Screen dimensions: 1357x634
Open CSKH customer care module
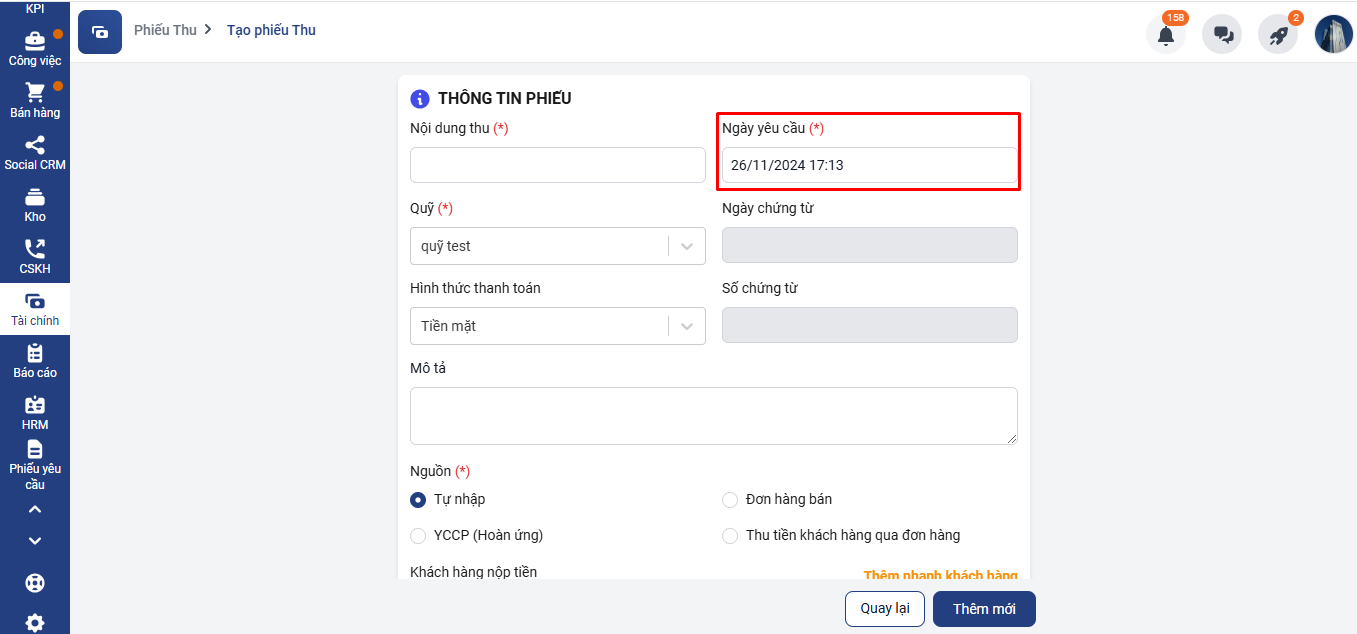(x=35, y=257)
